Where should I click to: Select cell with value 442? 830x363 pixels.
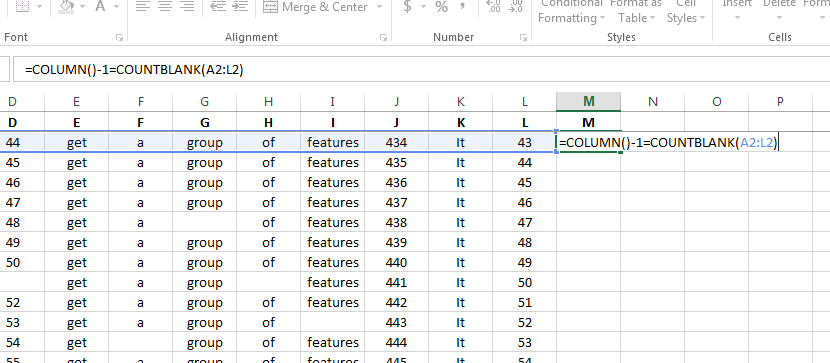(396, 302)
